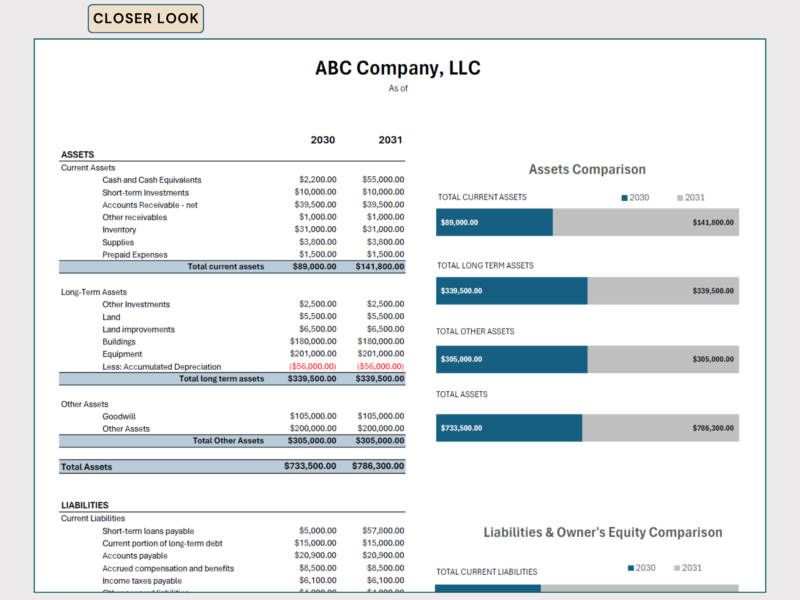Click the gray $786,300.00 total assets bar

[x=661, y=428]
